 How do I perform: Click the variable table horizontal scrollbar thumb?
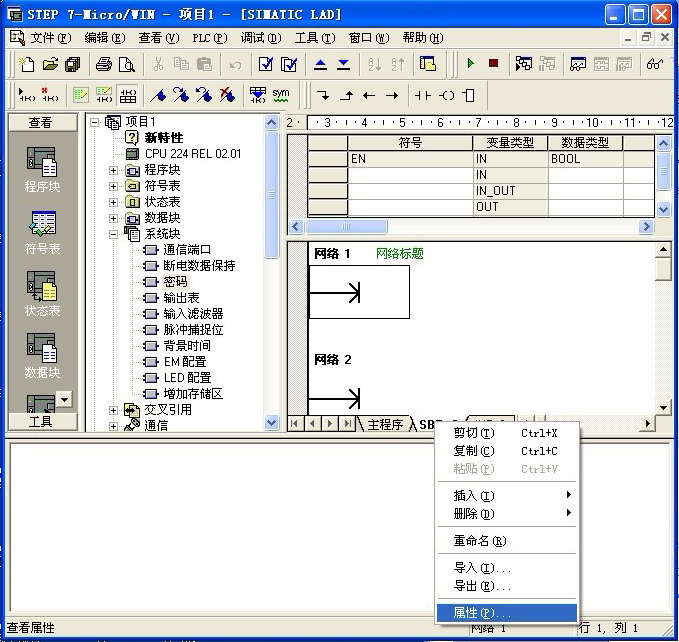(x=346, y=226)
